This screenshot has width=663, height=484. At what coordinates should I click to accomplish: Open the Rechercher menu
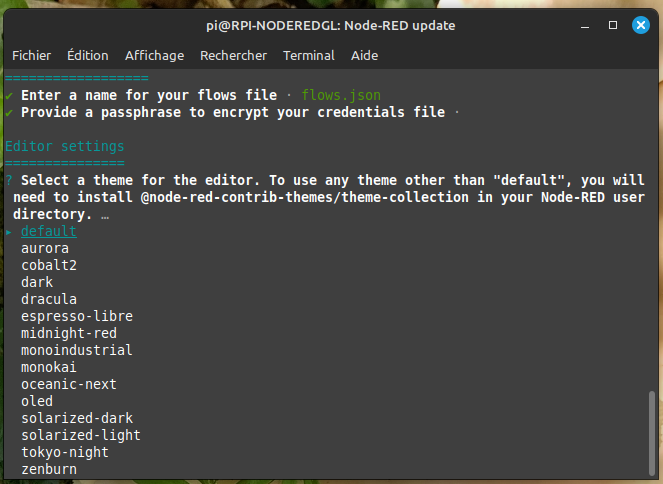[233, 56]
